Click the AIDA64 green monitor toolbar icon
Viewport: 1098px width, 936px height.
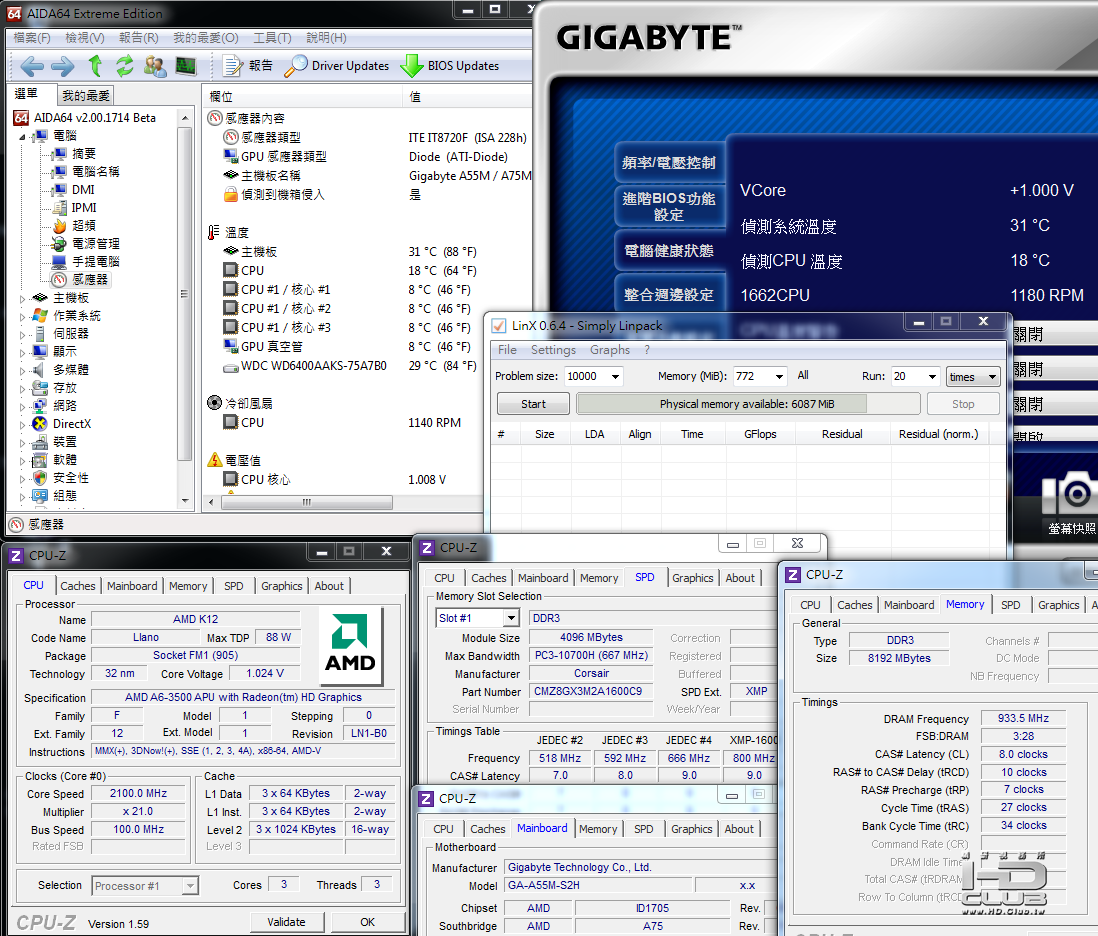pos(186,67)
